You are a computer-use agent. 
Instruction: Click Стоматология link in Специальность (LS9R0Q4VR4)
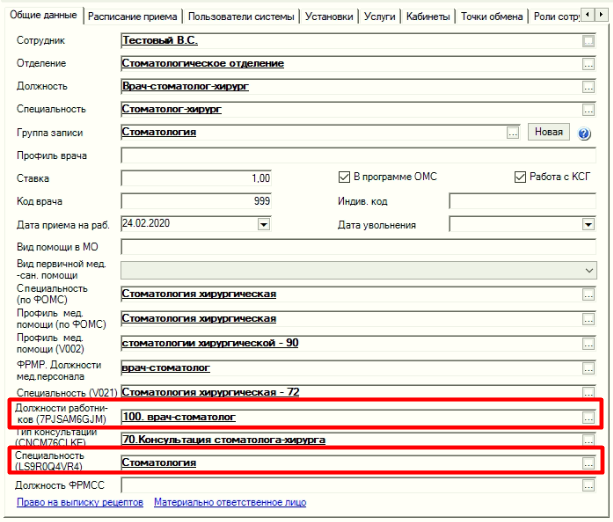tap(159, 463)
